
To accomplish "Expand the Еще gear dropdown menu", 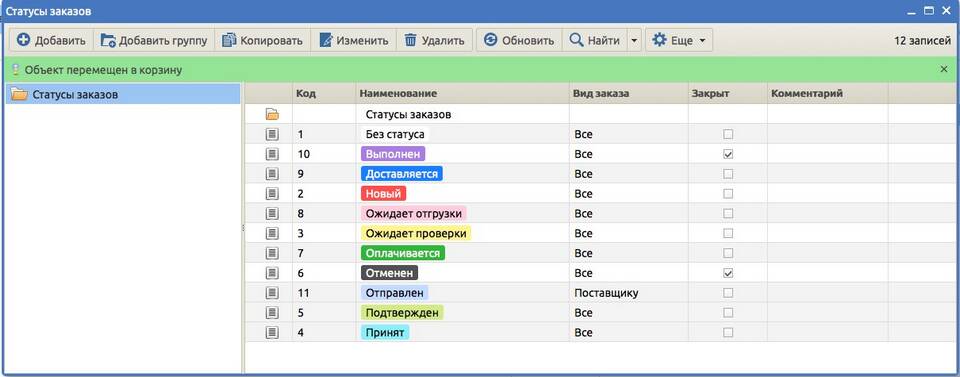I will [678, 40].
